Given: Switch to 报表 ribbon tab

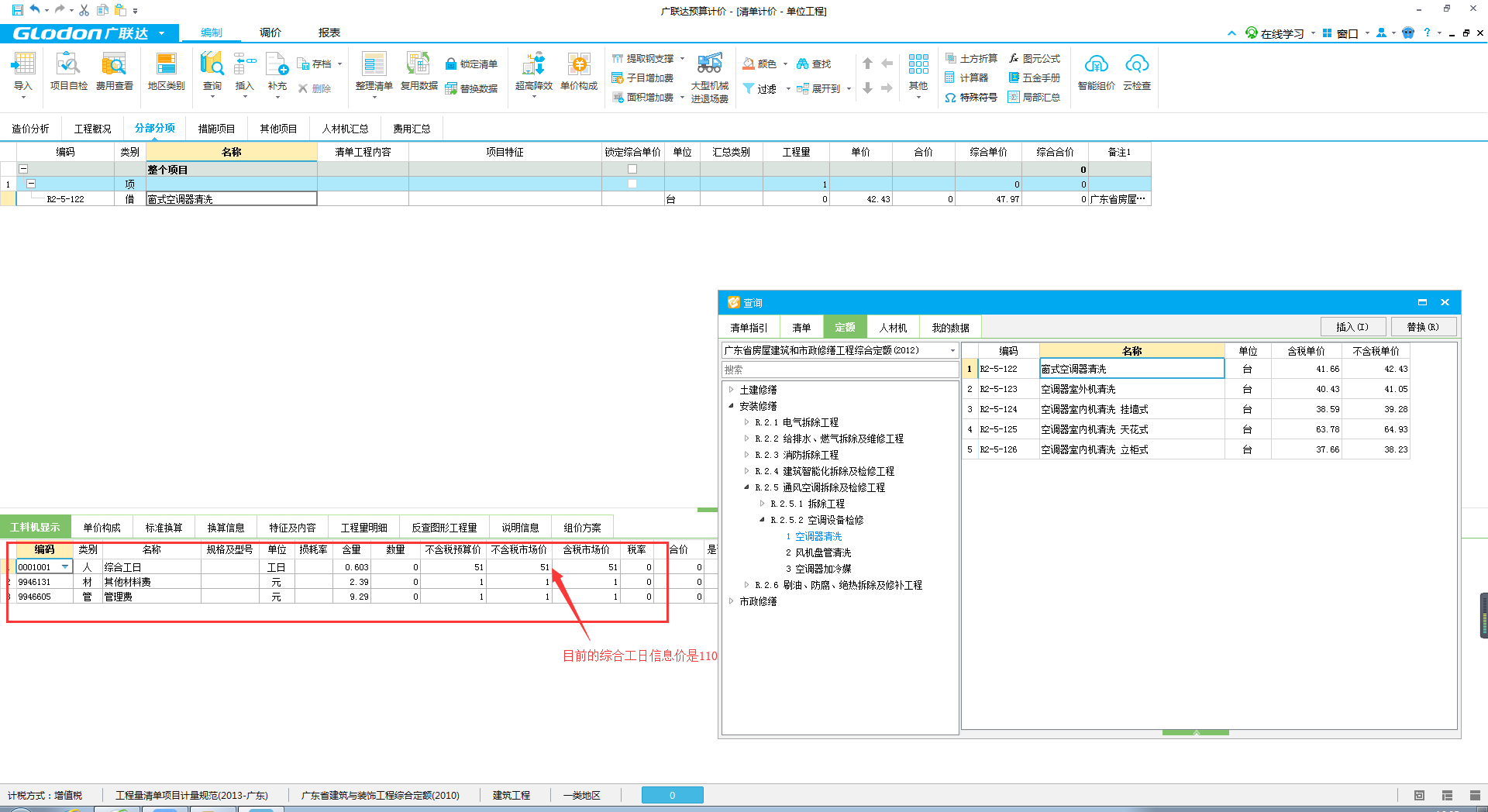Looking at the screenshot, I should (329, 33).
